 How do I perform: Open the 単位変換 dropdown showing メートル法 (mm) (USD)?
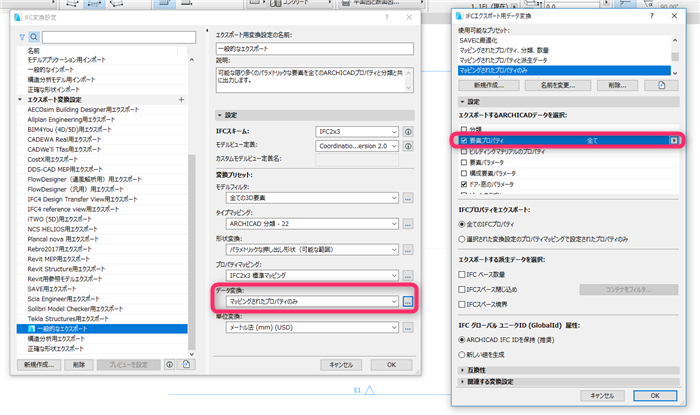point(312,328)
